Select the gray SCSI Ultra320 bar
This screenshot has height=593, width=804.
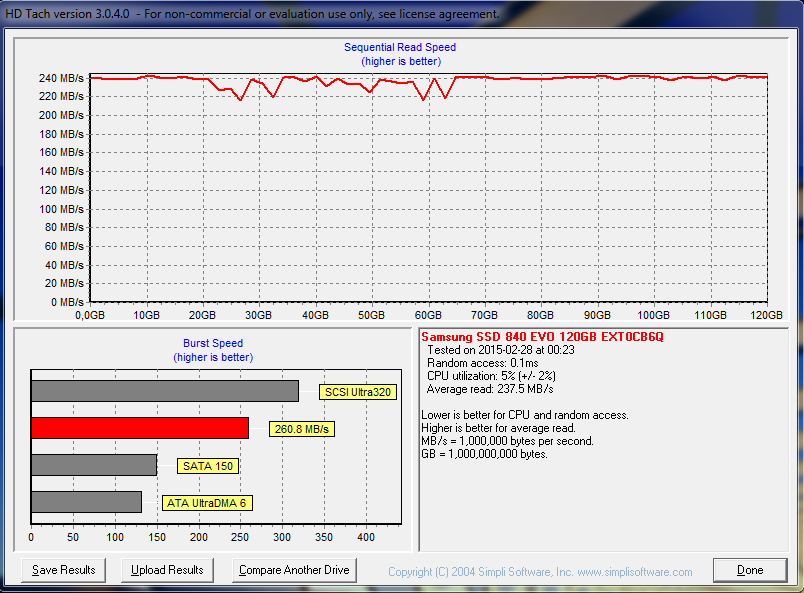165,391
